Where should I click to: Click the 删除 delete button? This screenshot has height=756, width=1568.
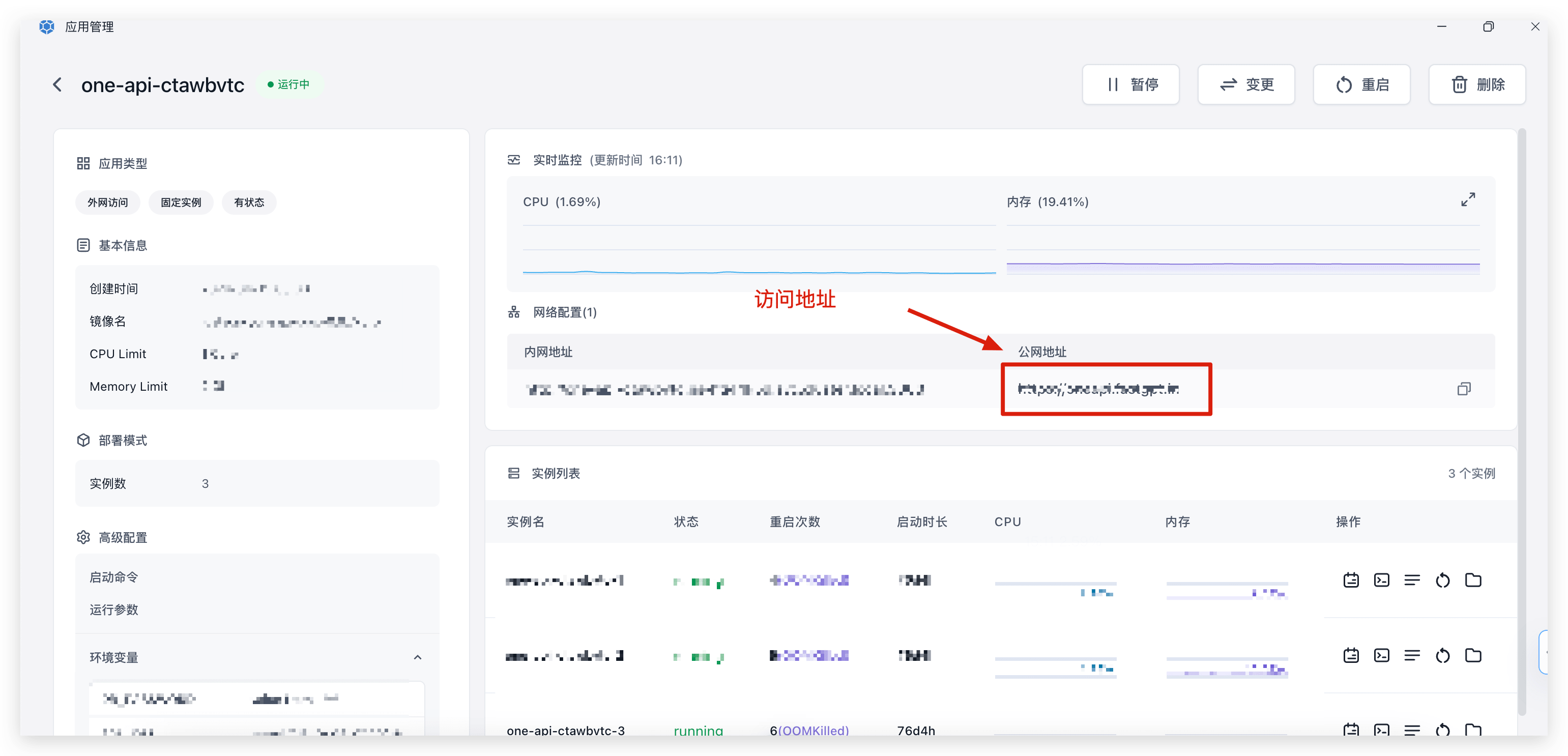click(x=1477, y=84)
